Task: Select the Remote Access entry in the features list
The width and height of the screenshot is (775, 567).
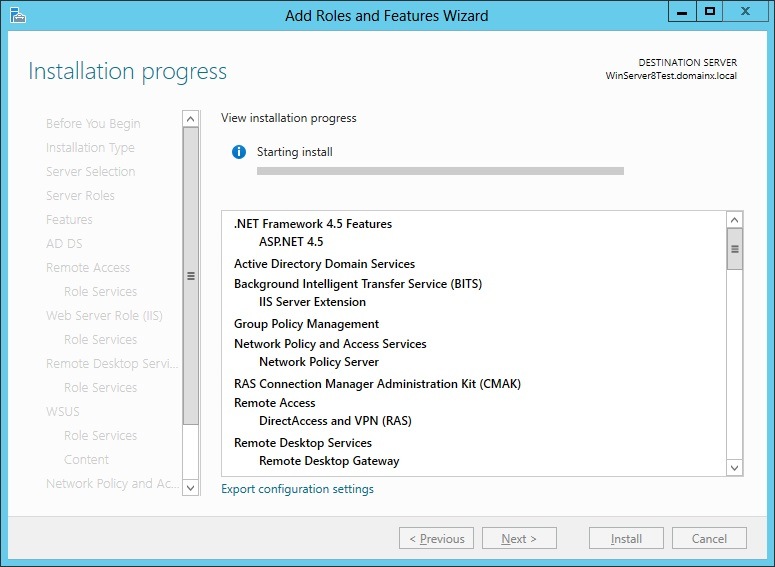Action: (x=274, y=403)
